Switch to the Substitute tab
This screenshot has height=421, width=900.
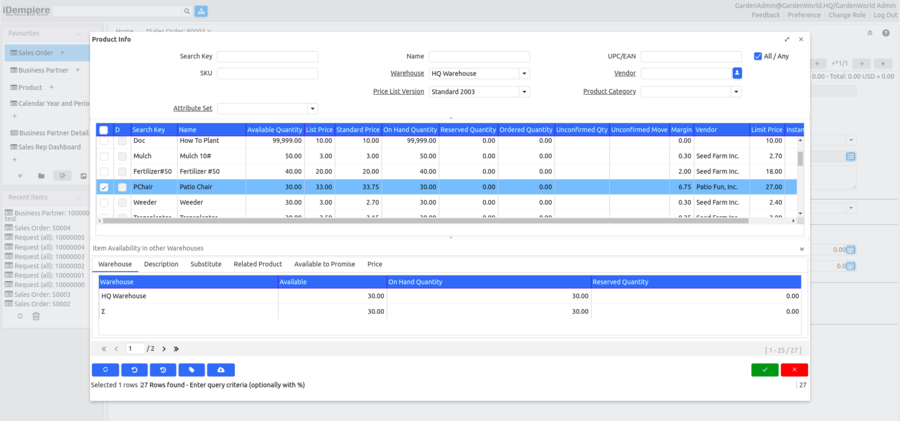[x=206, y=264]
